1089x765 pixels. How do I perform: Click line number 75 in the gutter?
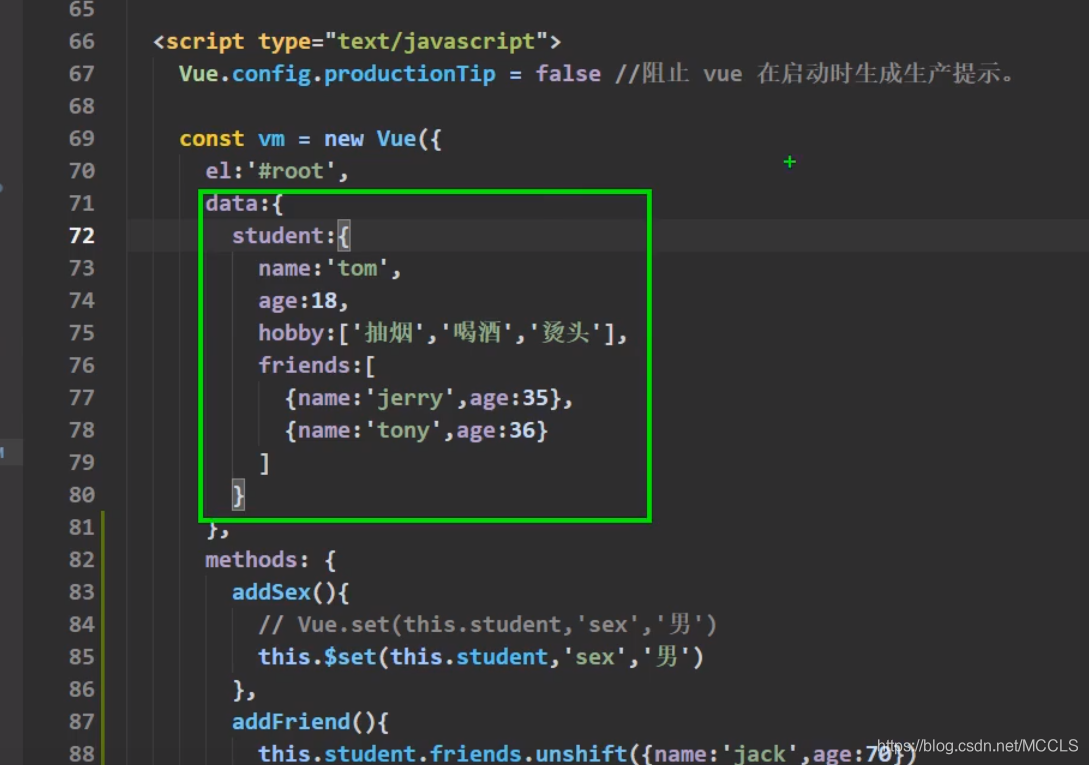[81, 333]
